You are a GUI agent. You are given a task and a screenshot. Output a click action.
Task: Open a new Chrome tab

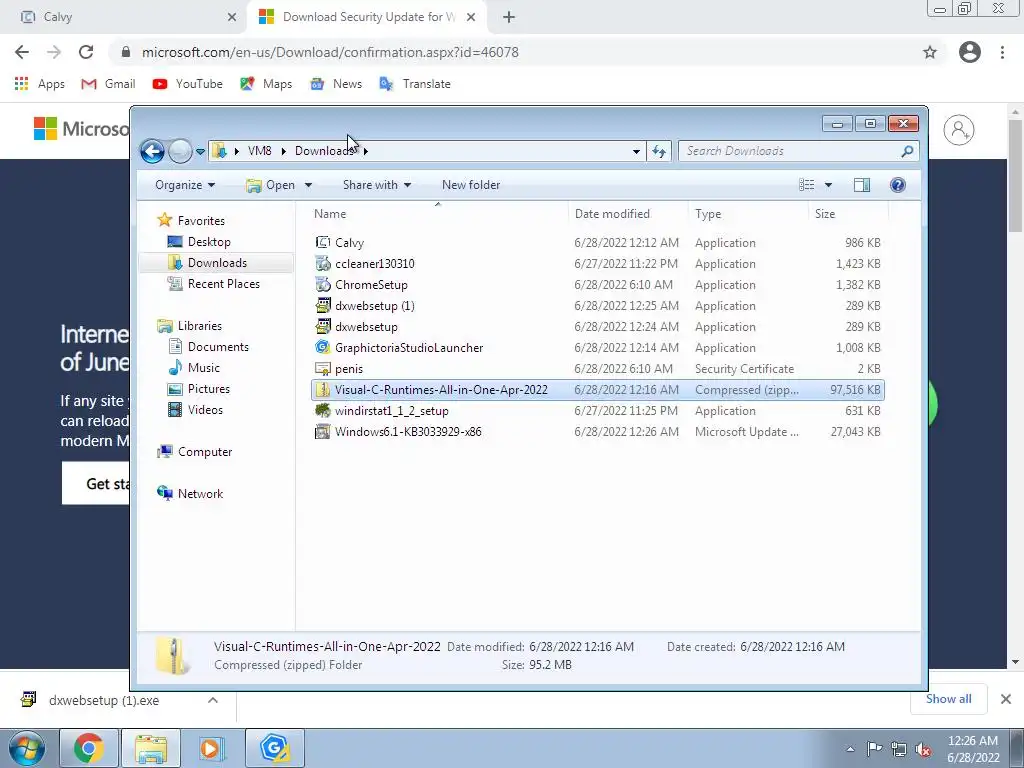pos(509,17)
